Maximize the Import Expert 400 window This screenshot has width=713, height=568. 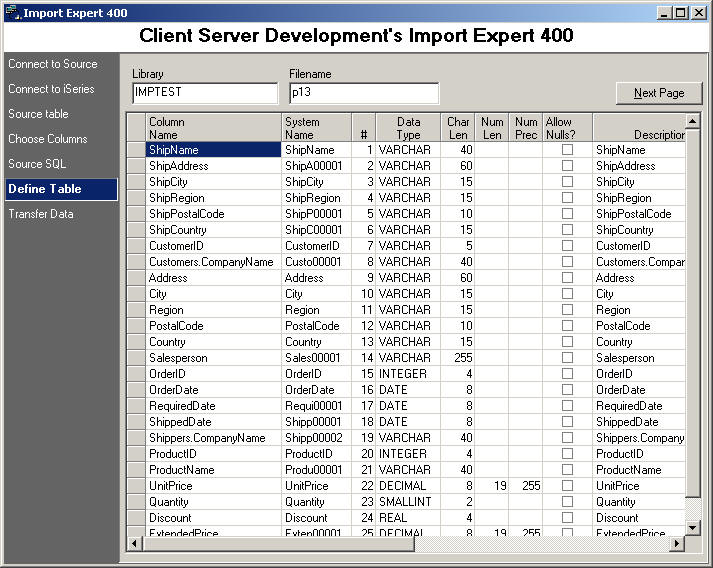click(681, 13)
